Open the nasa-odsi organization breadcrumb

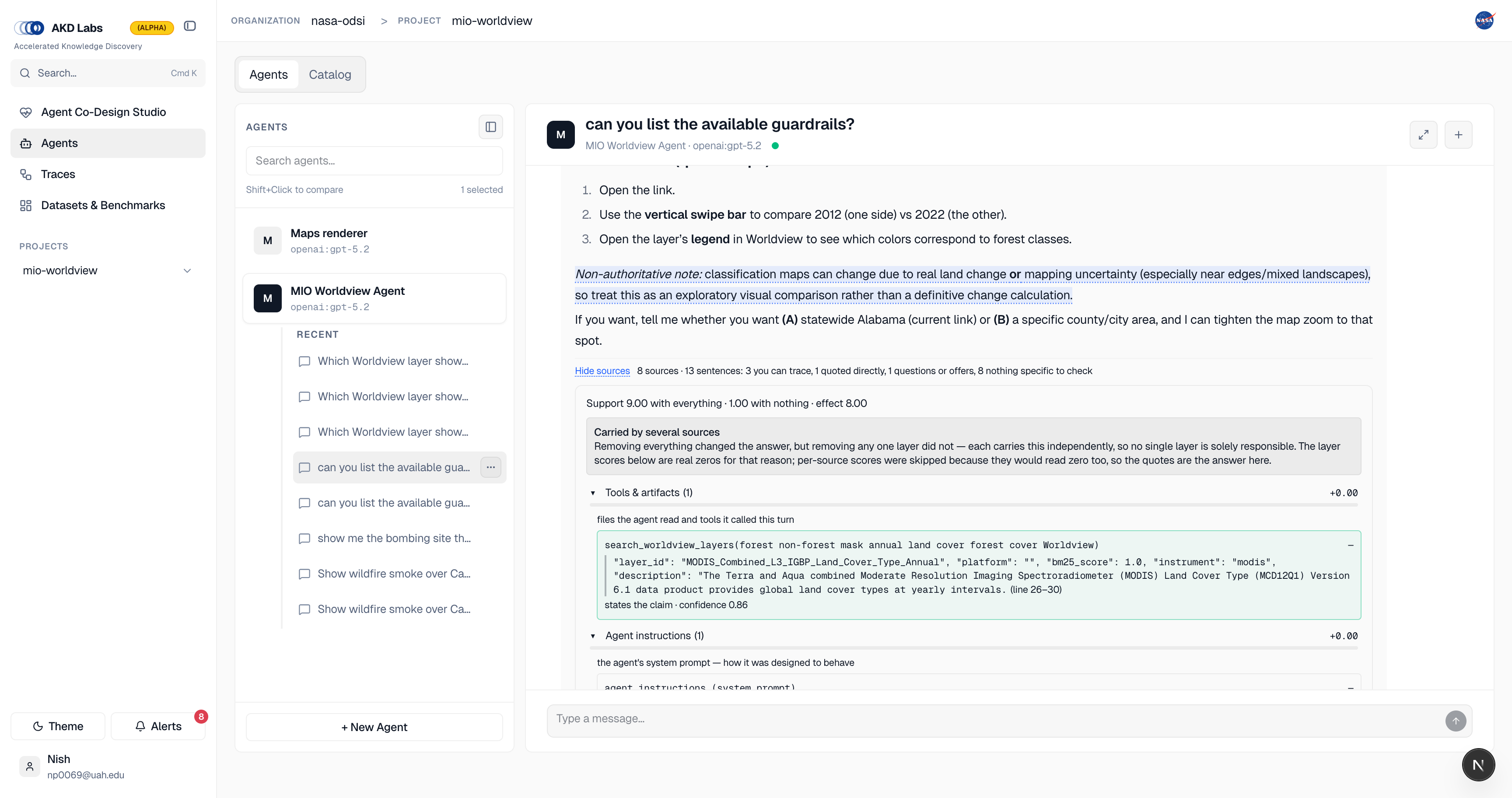click(x=338, y=21)
